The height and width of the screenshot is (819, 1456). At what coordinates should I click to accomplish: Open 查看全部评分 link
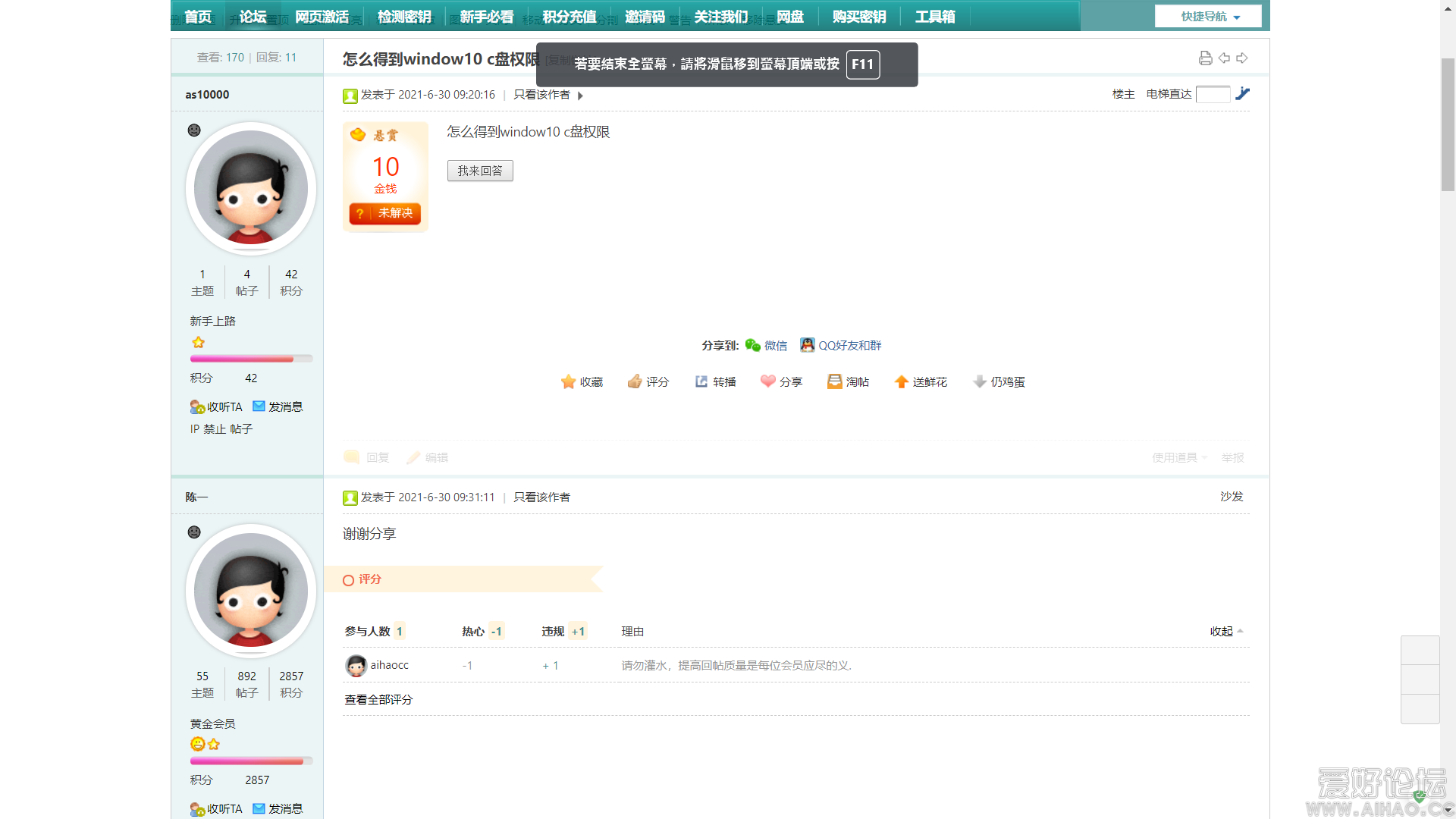(x=378, y=699)
